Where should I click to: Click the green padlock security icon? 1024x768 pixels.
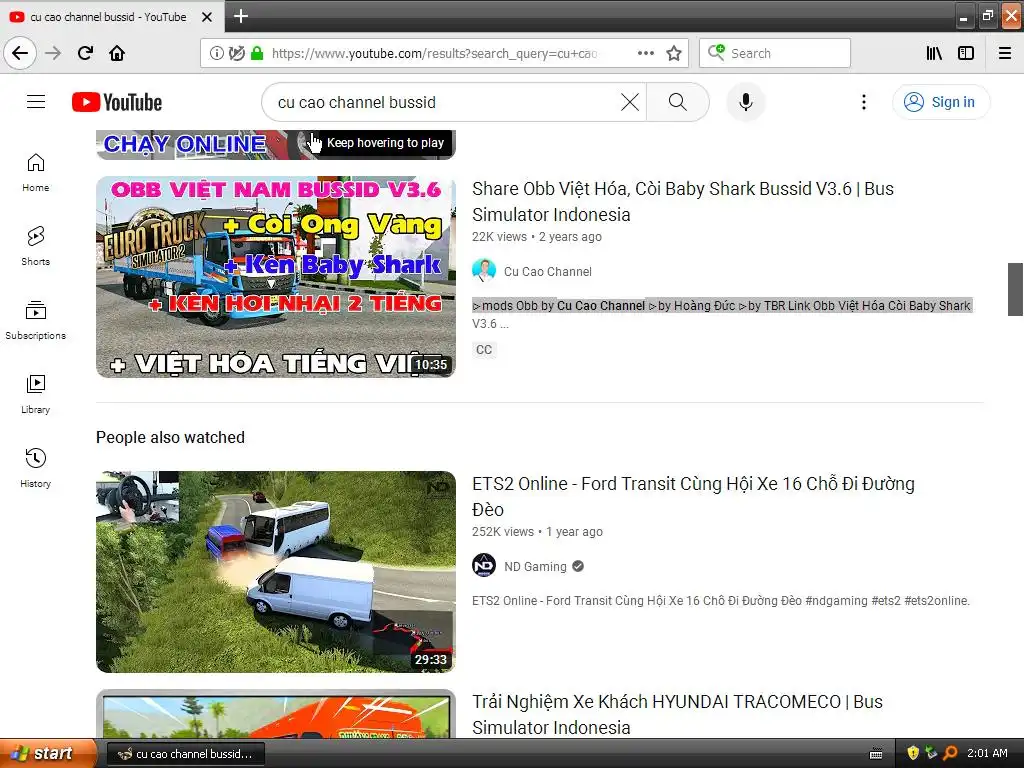[x=257, y=54]
